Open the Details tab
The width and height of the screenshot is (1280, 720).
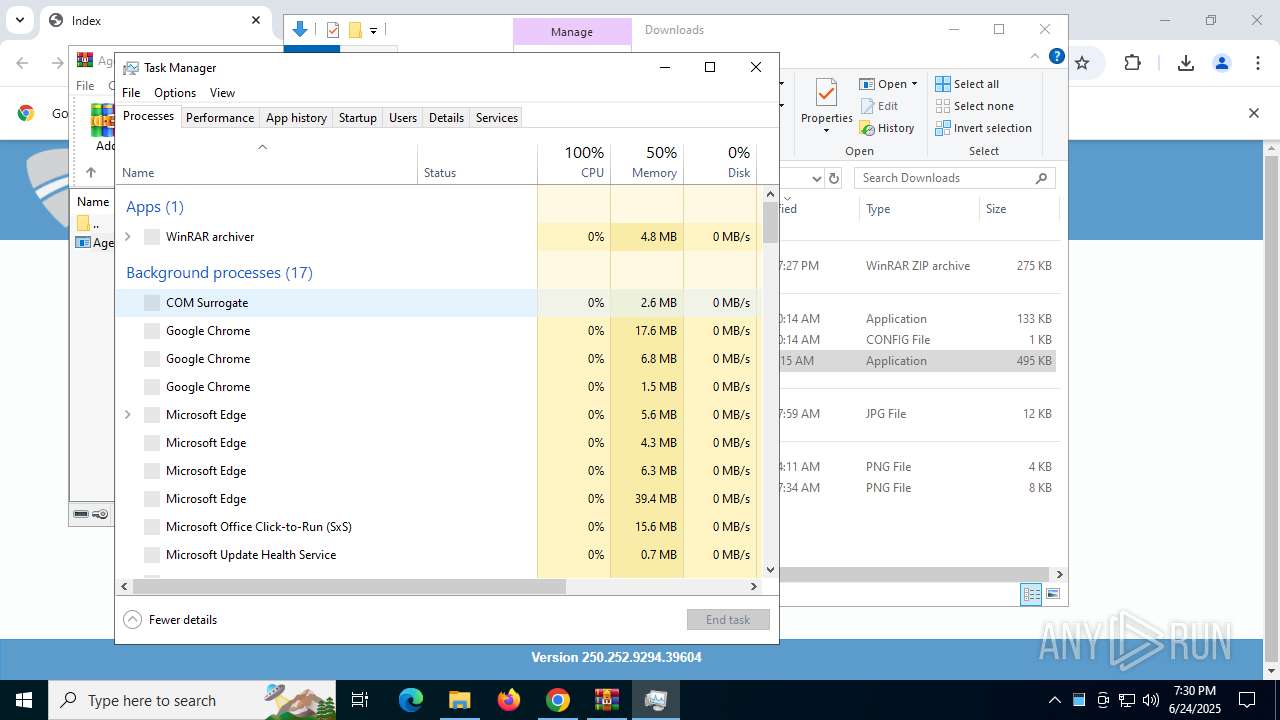pyautogui.click(x=446, y=118)
